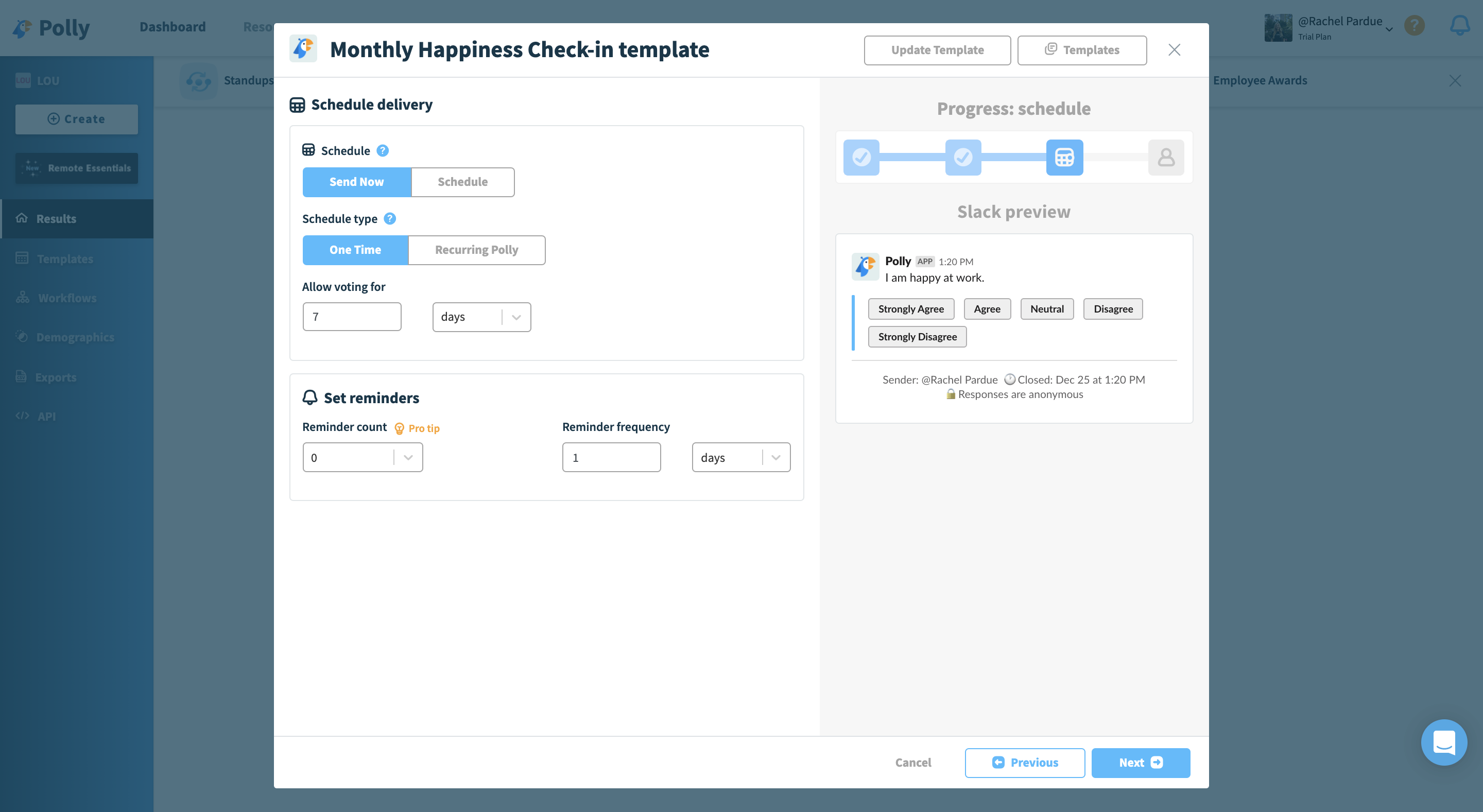Select the Send Now option

356,182
